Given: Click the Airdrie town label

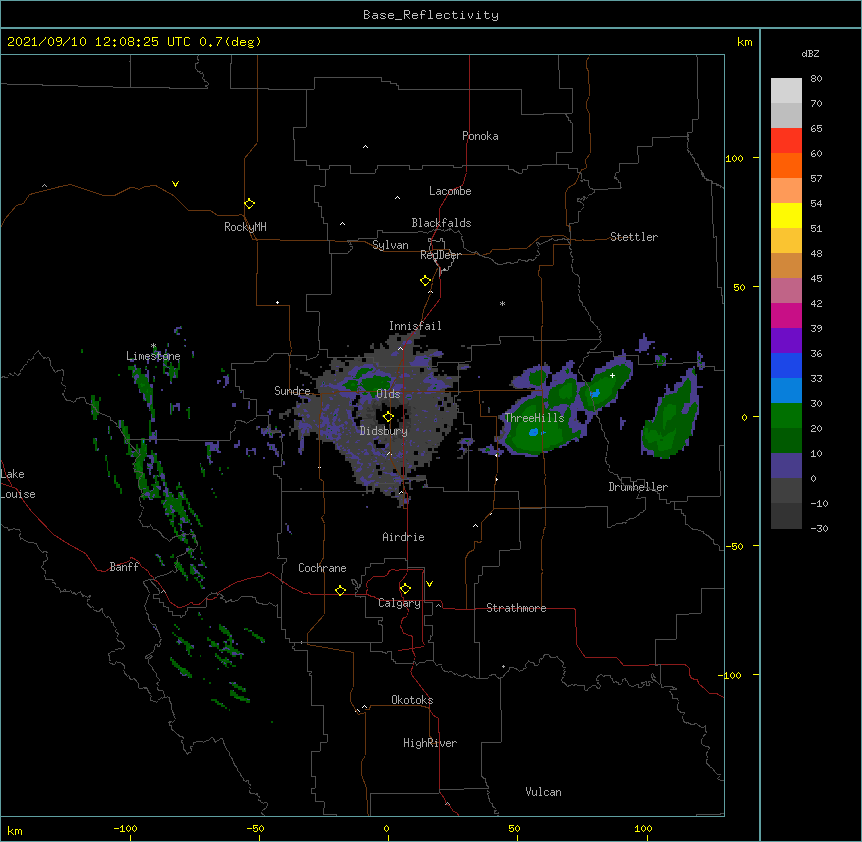Looking at the screenshot, I should tap(403, 537).
